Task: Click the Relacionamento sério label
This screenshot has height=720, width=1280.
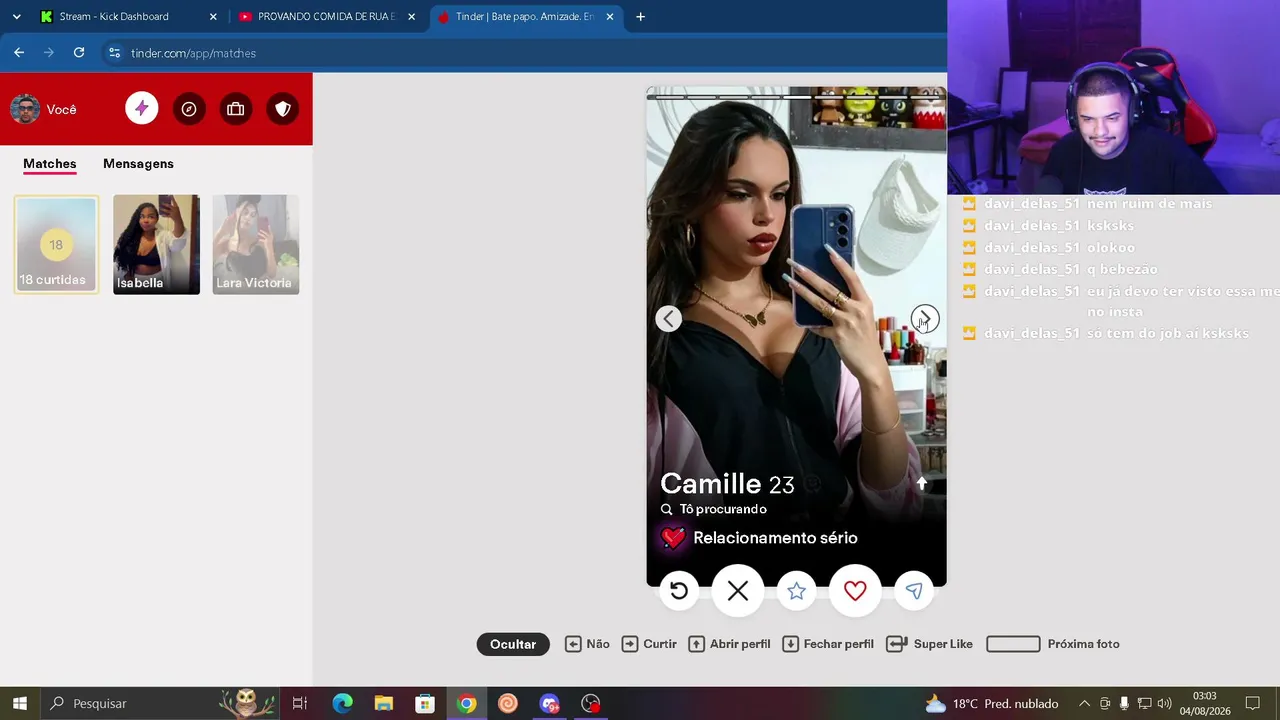Action: point(775,538)
